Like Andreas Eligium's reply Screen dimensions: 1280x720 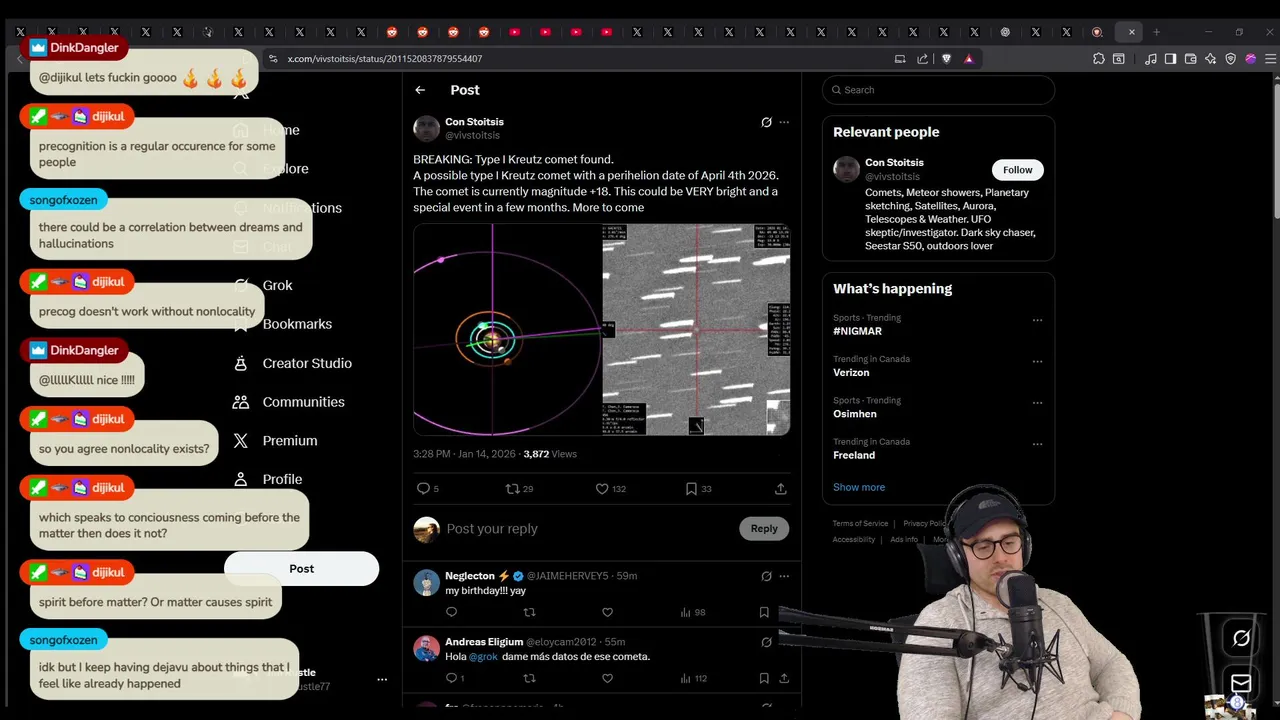pyautogui.click(x=607, y=678)
